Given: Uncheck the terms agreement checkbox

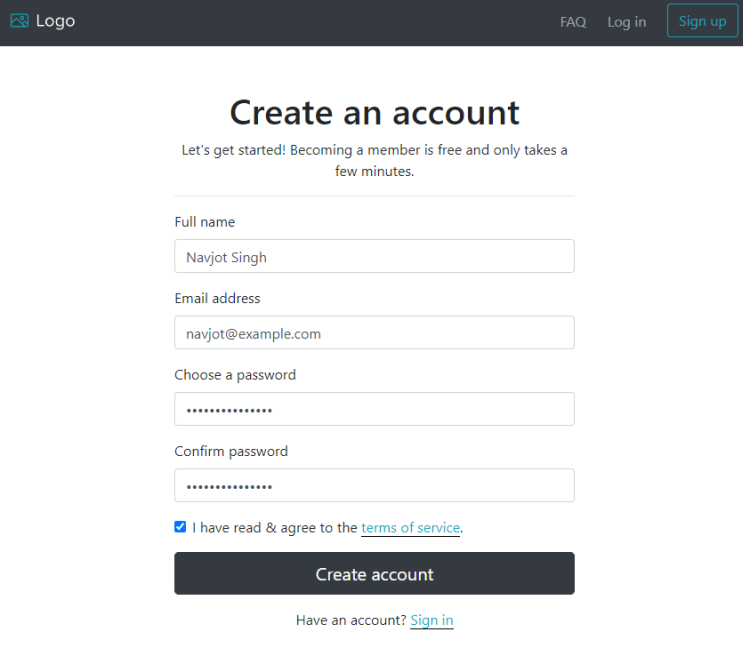Looking at the screenshot, I should point(180,527).
